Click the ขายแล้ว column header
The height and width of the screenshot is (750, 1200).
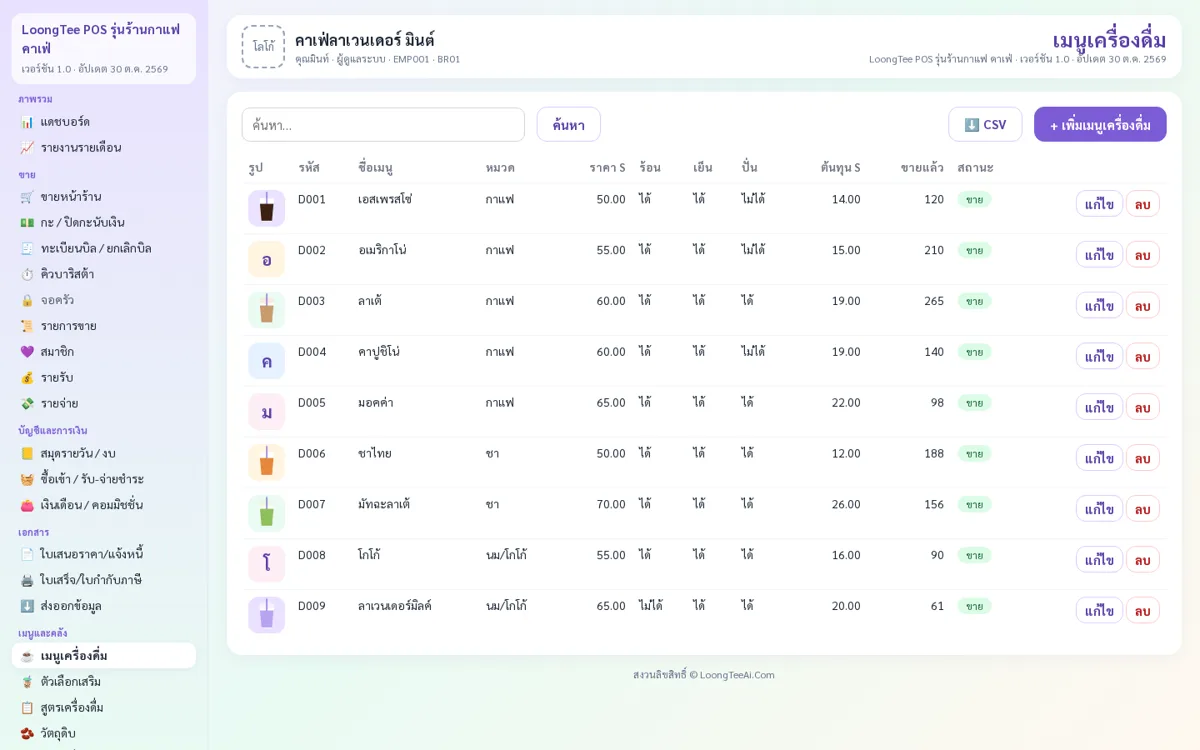(x=922, y=168)
